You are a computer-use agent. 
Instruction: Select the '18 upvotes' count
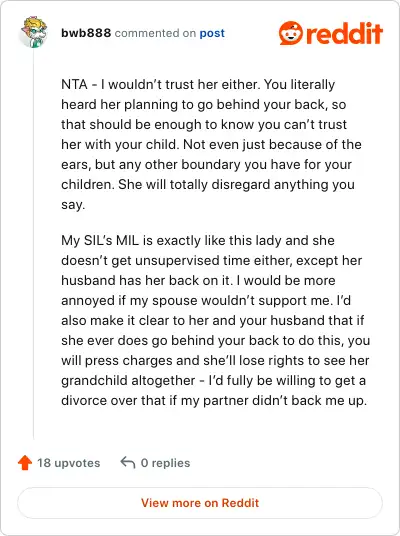[x=69, y=463]
